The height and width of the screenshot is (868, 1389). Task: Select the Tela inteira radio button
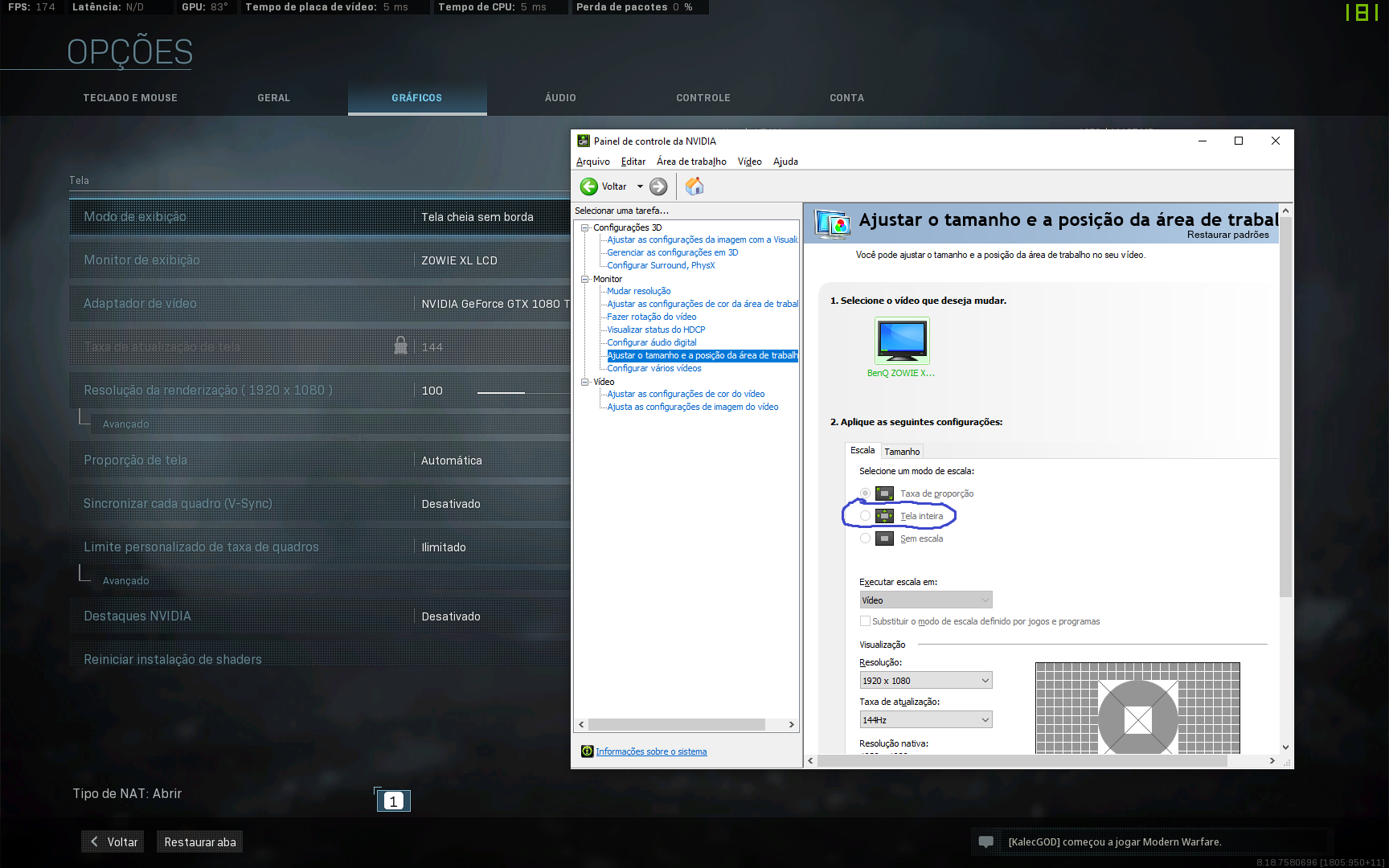coord(865,516)
